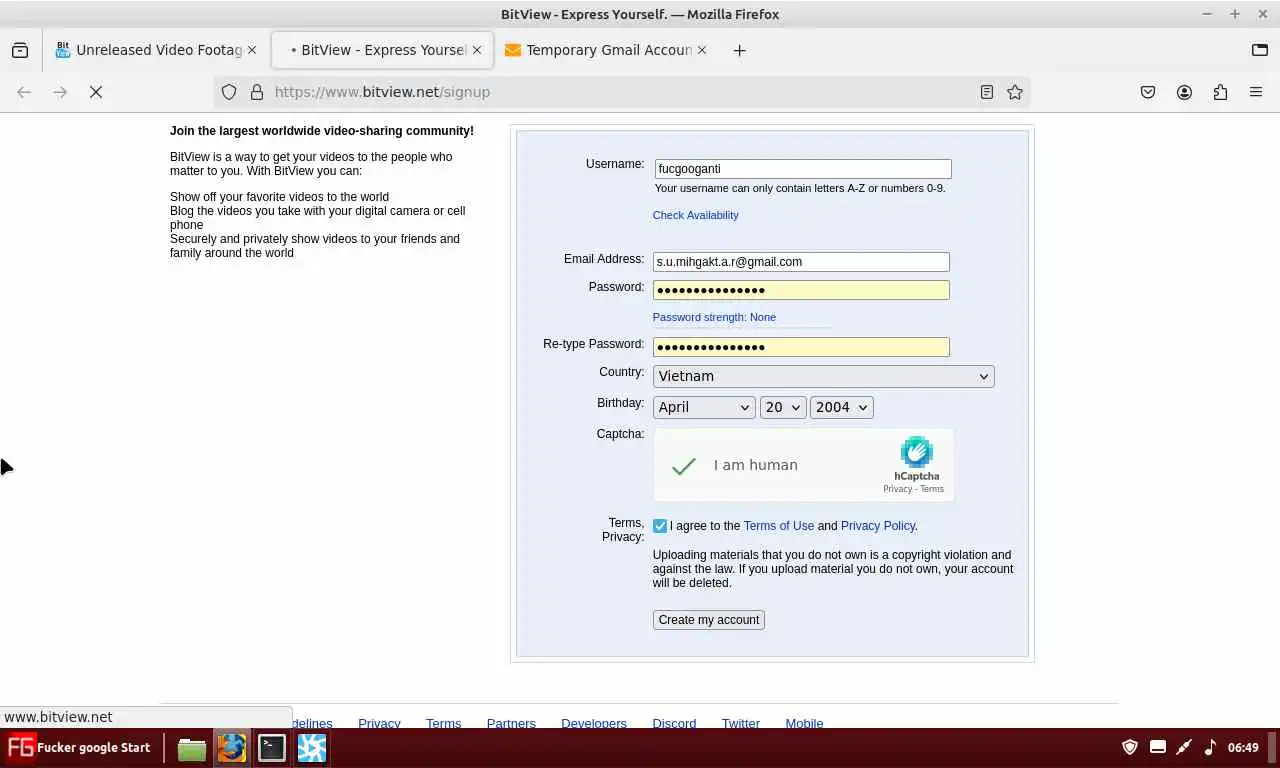Click Check Availability link
Viewport: 1280px width, 768px height.
696,215
